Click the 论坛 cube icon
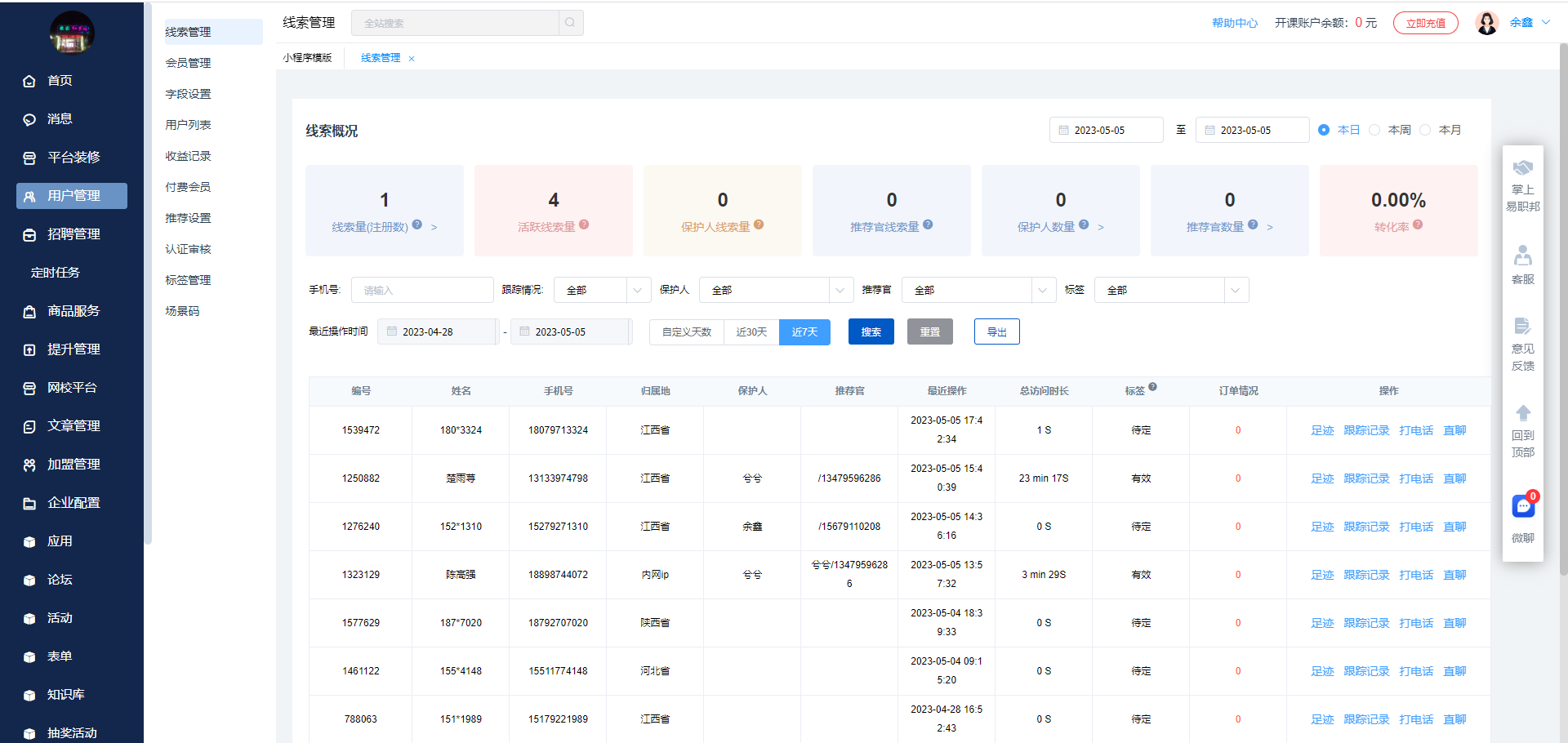 pyautogui.click(x=29, y=580)
